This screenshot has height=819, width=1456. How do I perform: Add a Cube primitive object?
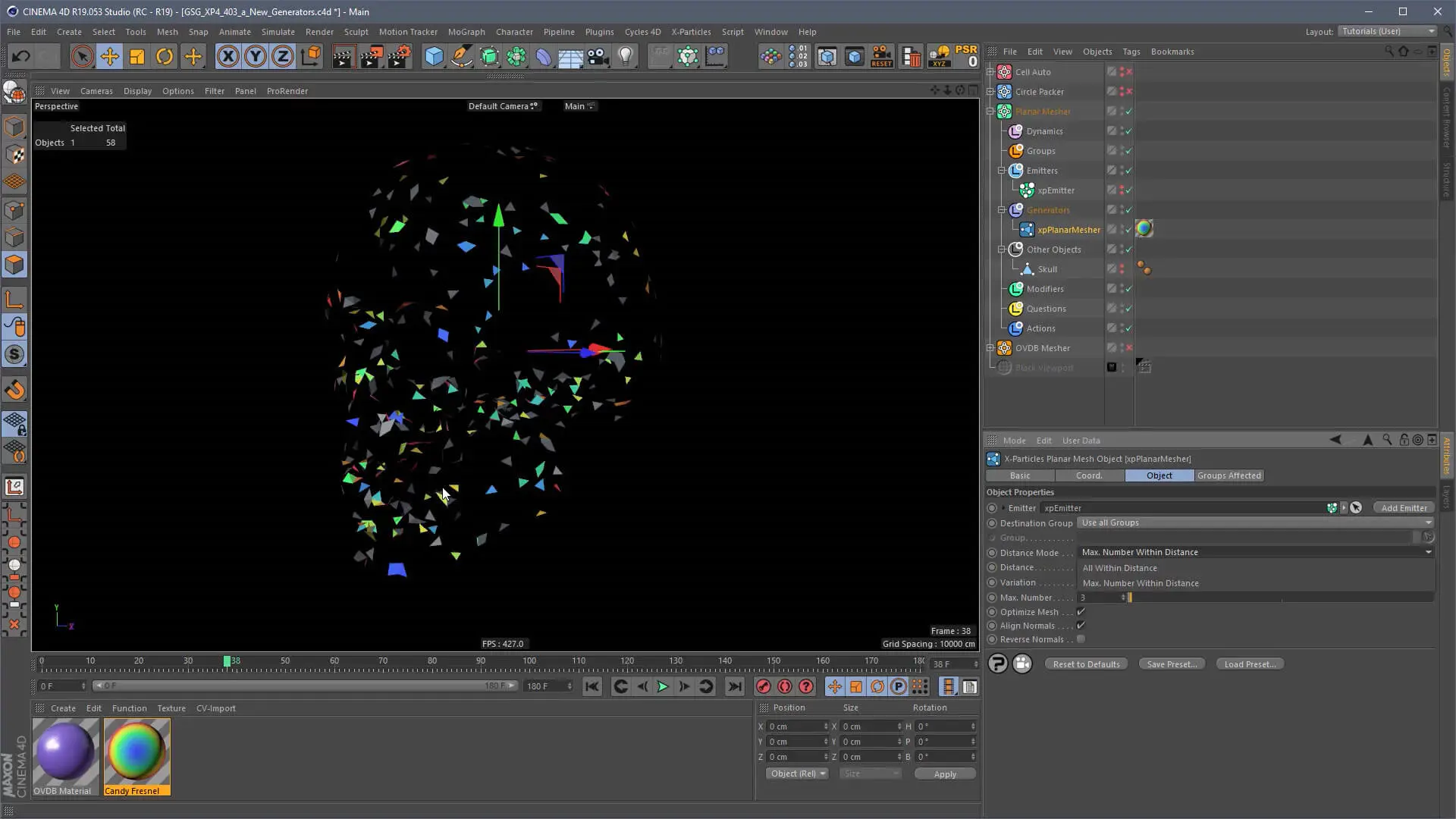(434, 56)
